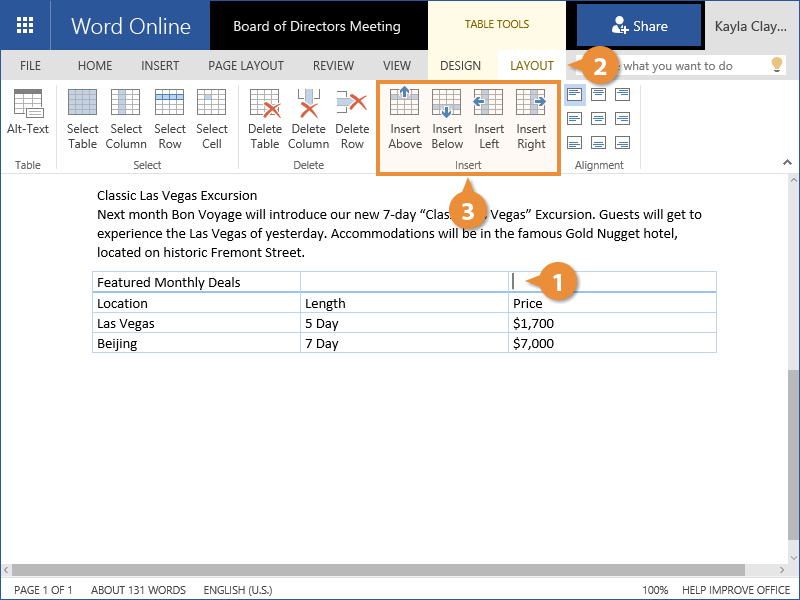800x600 pixels.
Task: Click the HELP IMPROVE OFFICE link
Action: pyautogui.click(x=737, y=590)
